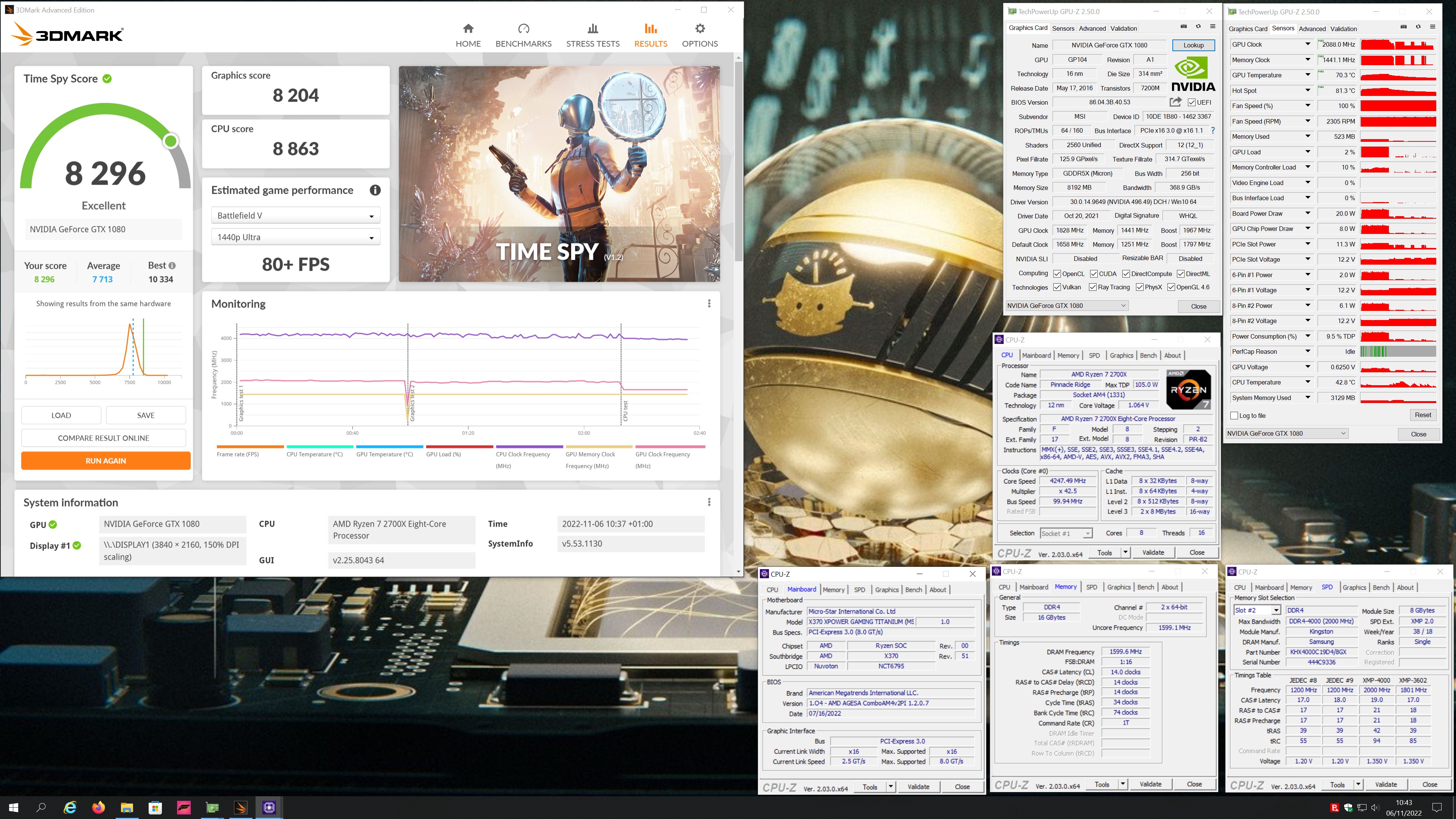Open GPU selector dropdown in GPU-Z Graphics Card window
1456x819 pixels.
click(1067, 306)
